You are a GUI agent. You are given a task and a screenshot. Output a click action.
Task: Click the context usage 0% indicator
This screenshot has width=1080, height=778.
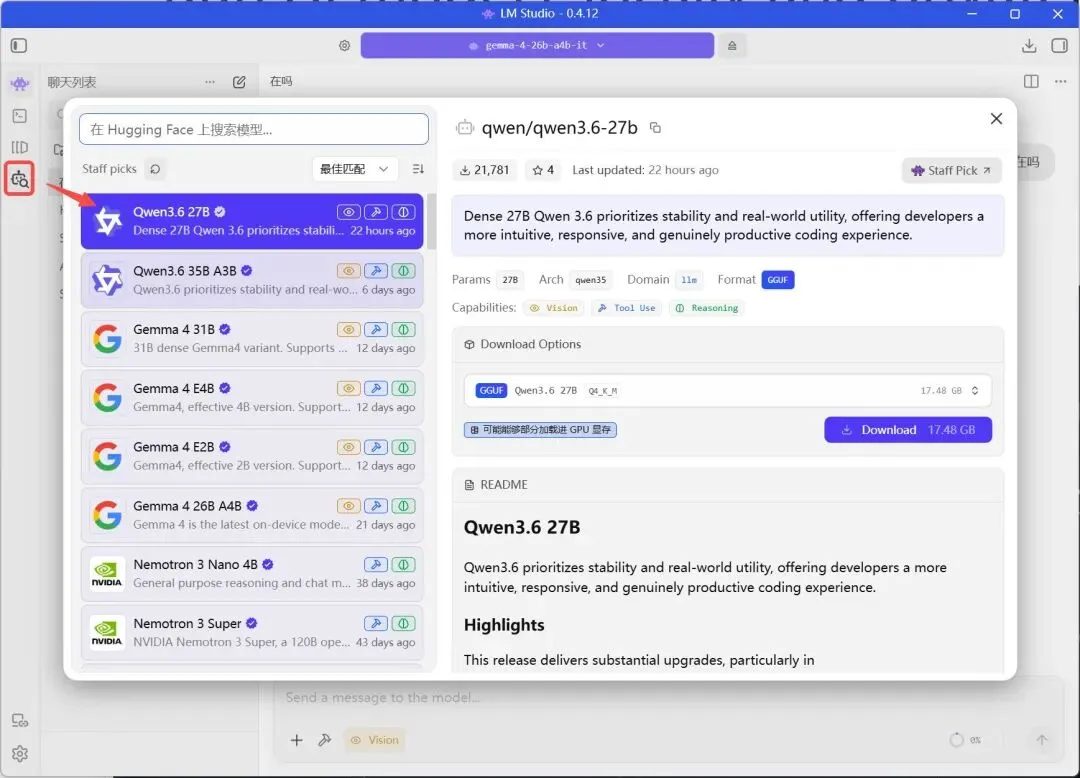click(965, 740)
